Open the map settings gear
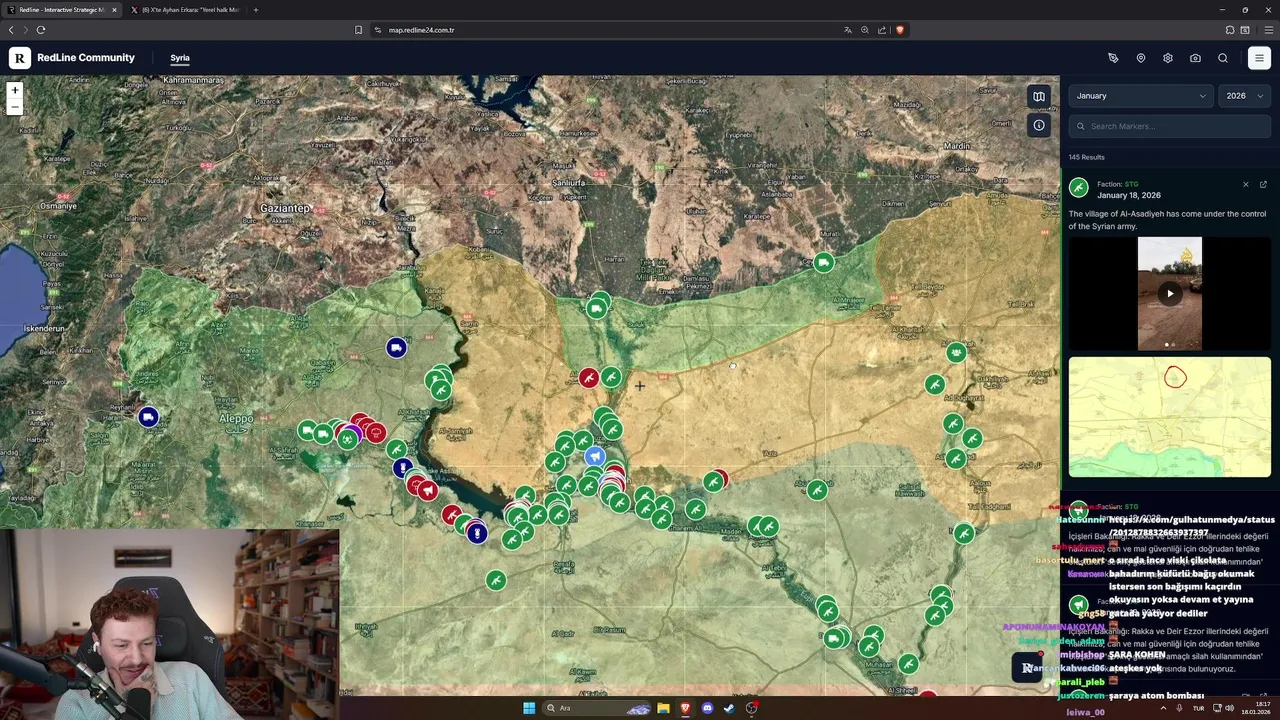This screenshot has width=1280, height=720. [x=1168, y=58]
